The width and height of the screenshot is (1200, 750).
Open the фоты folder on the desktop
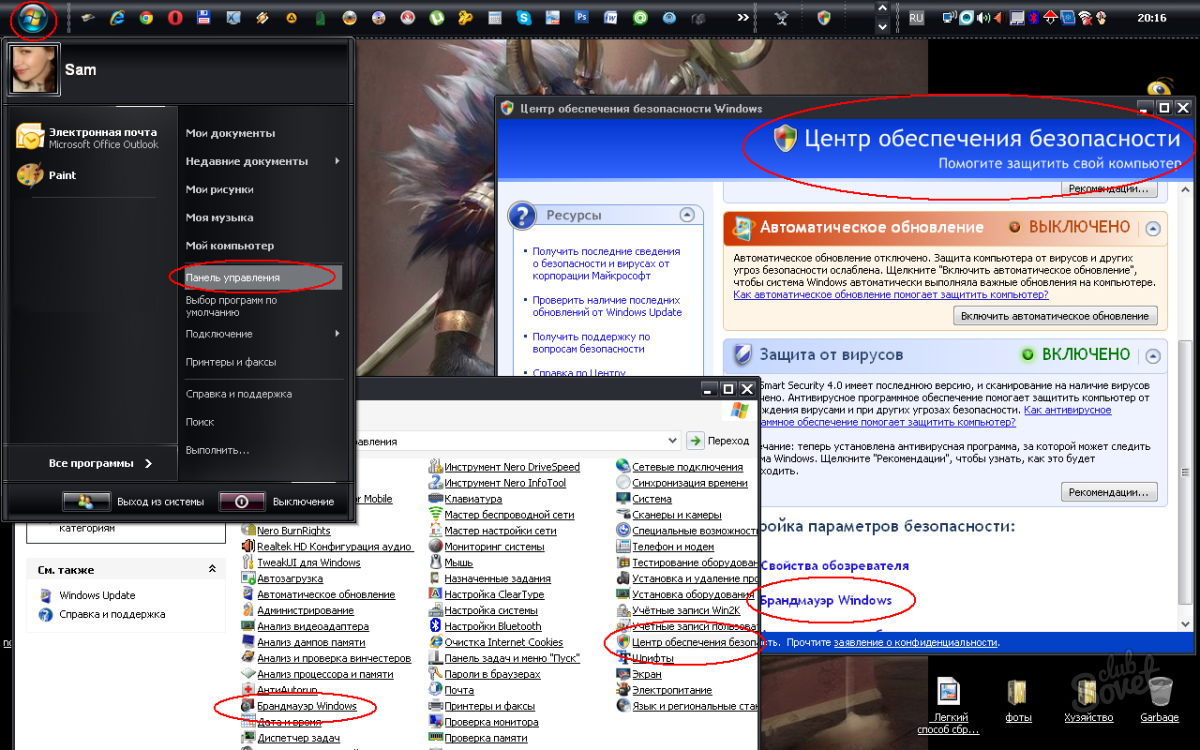pyautogui.click(x=1018, y=699)
